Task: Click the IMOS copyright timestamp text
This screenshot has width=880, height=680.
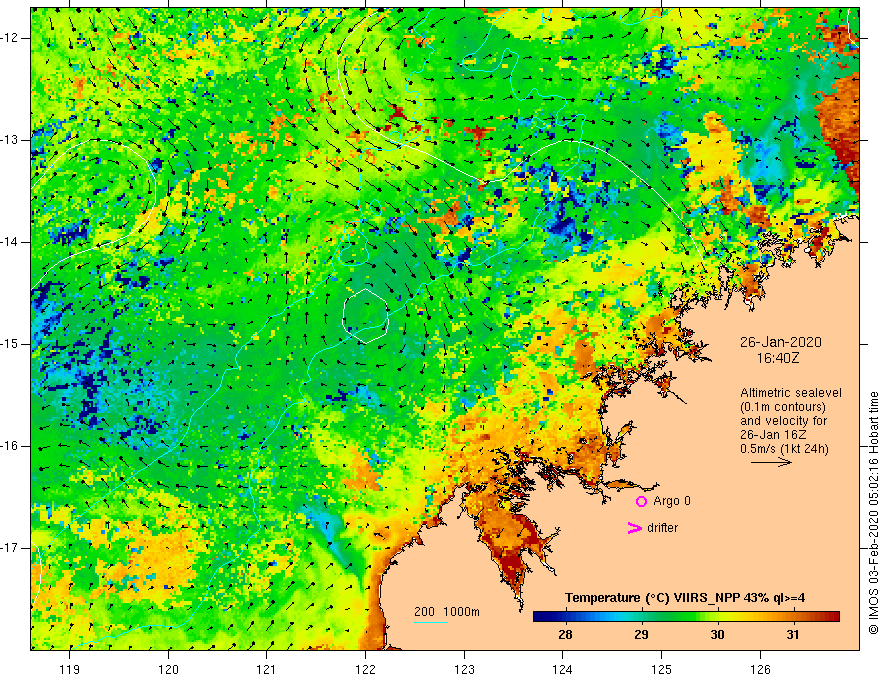Action: (x=873, y=513)
